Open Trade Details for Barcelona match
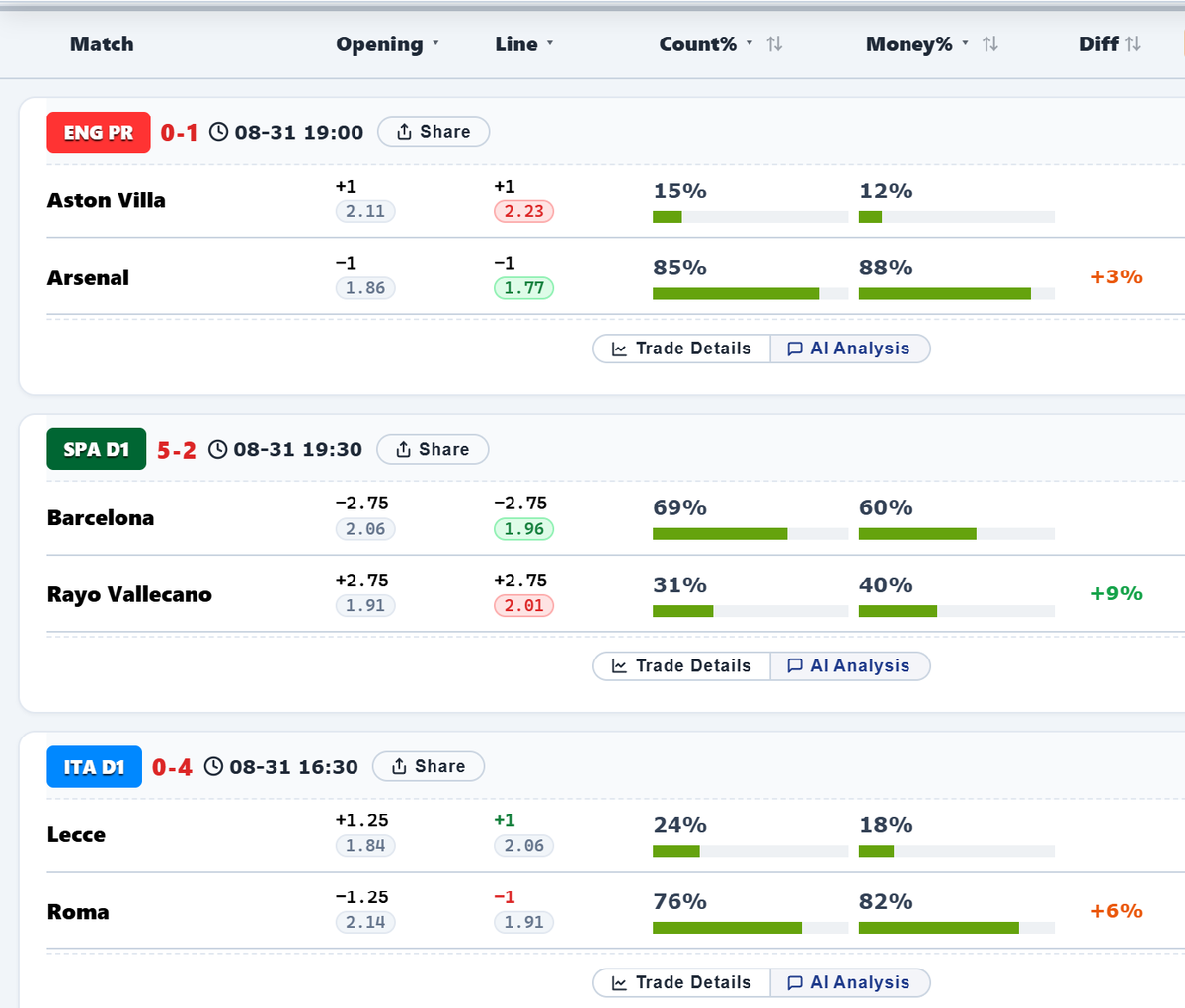Viewport: 1185px width, 1008px height. click(x=681, y=665)
